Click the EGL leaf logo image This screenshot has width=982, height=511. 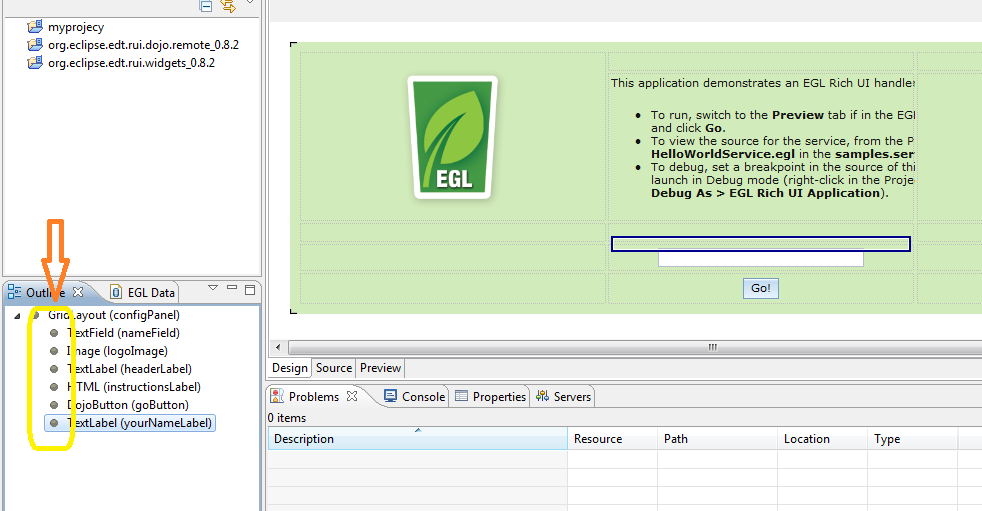(x=453, y=138)
